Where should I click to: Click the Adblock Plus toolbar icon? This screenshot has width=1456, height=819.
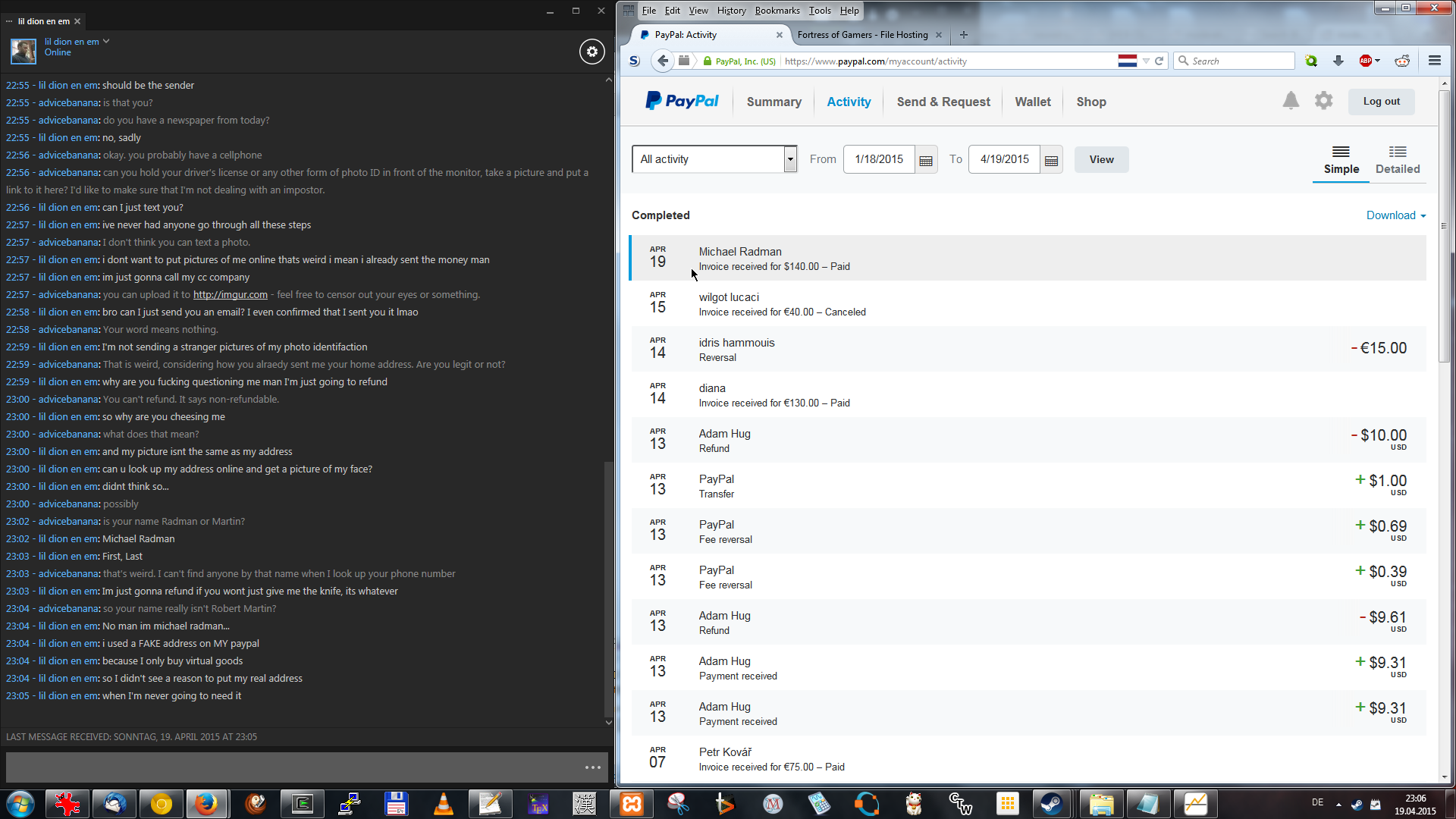1366,61
